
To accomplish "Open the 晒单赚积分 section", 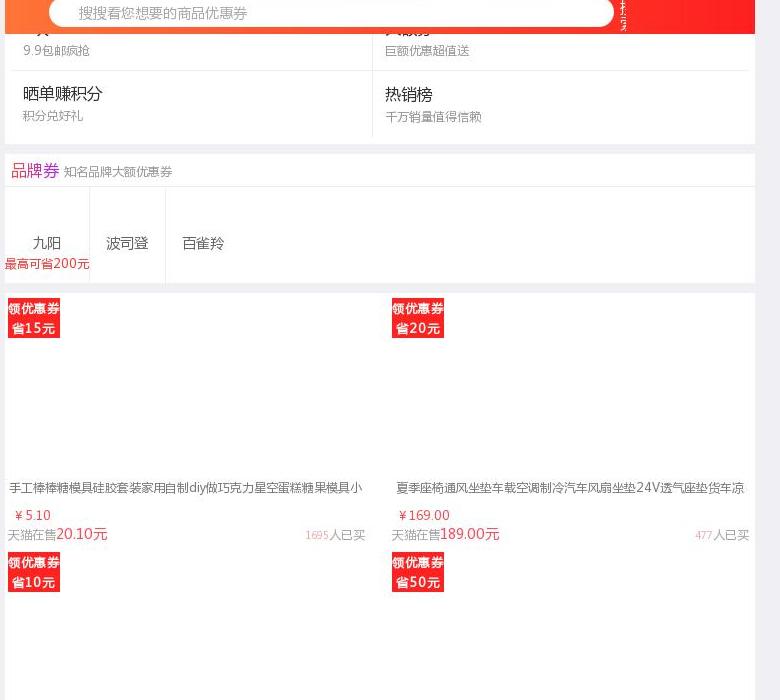I will (x=63, y=94).
